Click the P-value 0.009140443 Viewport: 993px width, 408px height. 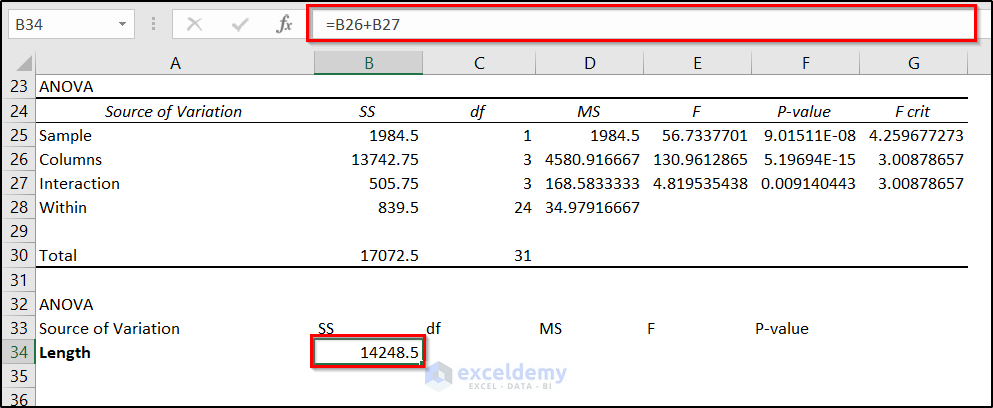pyautogui.click(x=809, y=184)
